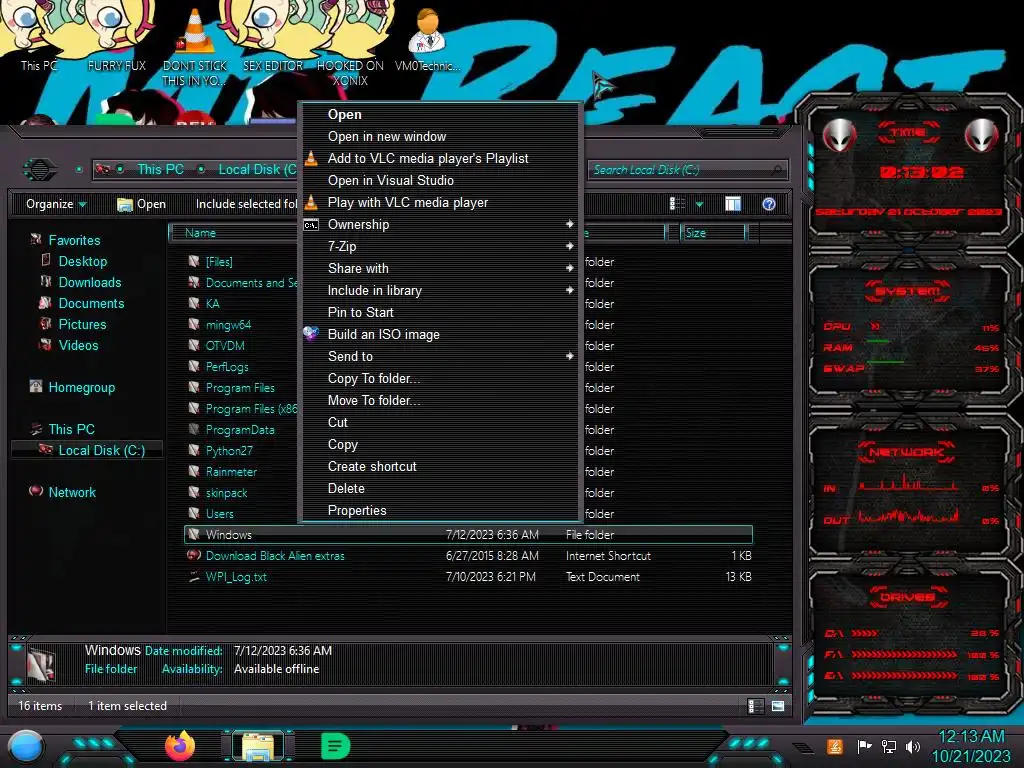Choose Build an ISO image
This screenshot has height=768, width=1024.
[440, 334]
